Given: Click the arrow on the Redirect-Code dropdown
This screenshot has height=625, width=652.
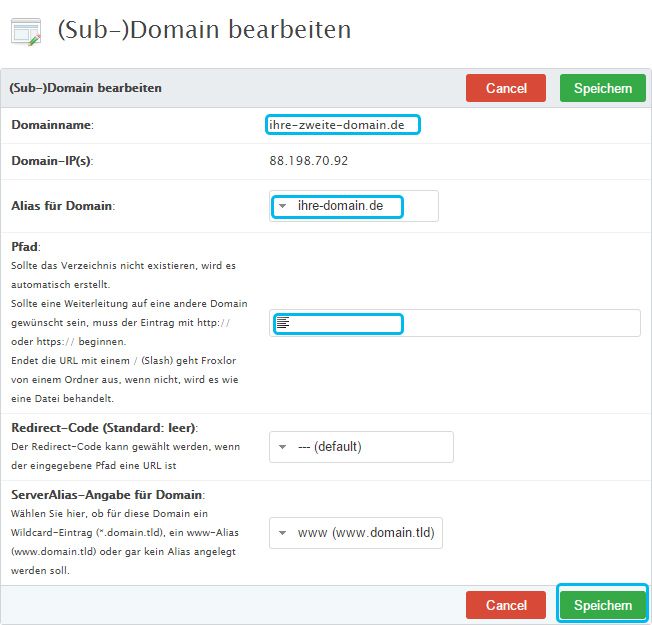Looking at the screenshot, I should coord(283,447).
